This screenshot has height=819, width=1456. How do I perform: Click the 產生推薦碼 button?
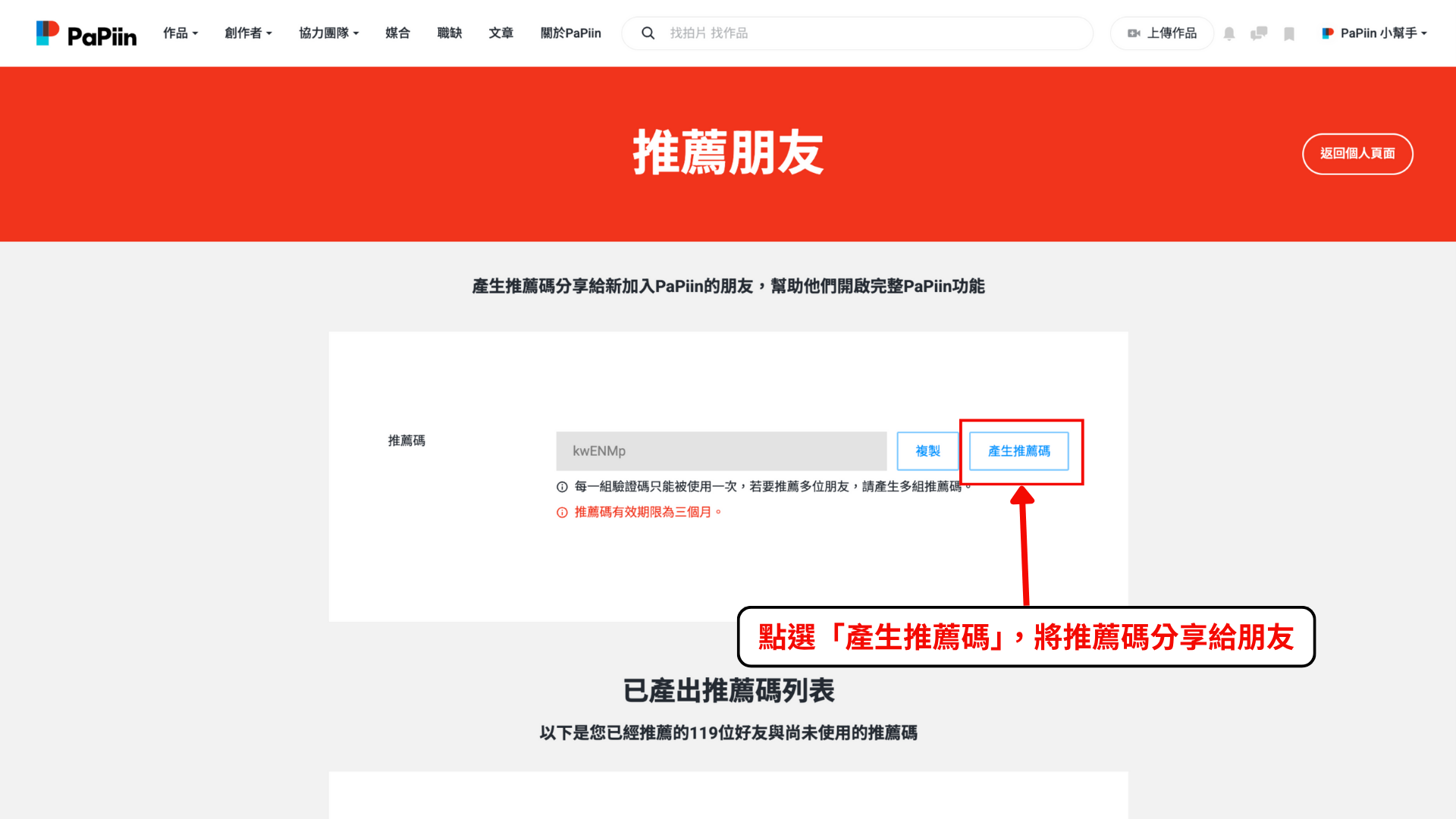[x=1018, y=451]
